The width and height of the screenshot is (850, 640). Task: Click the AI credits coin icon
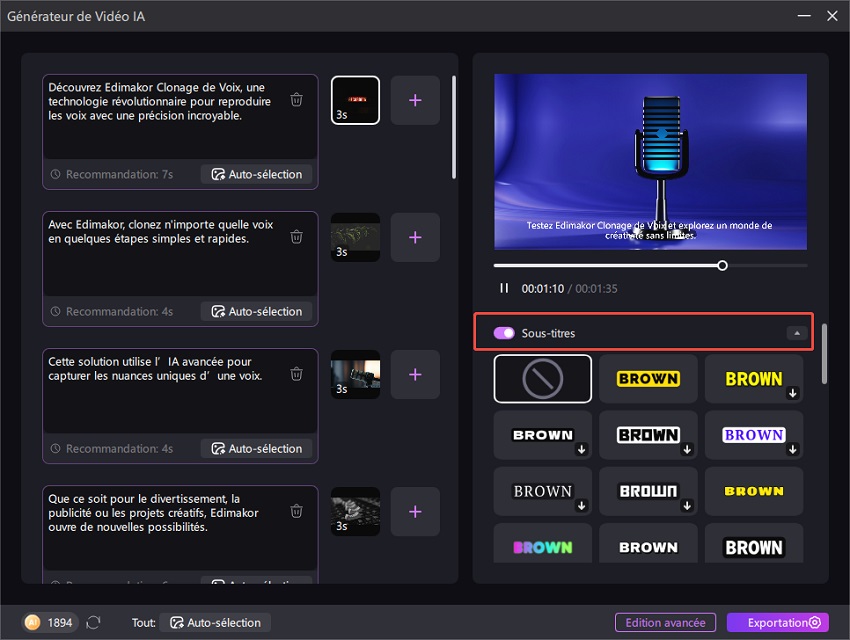[x=33, y=622]
